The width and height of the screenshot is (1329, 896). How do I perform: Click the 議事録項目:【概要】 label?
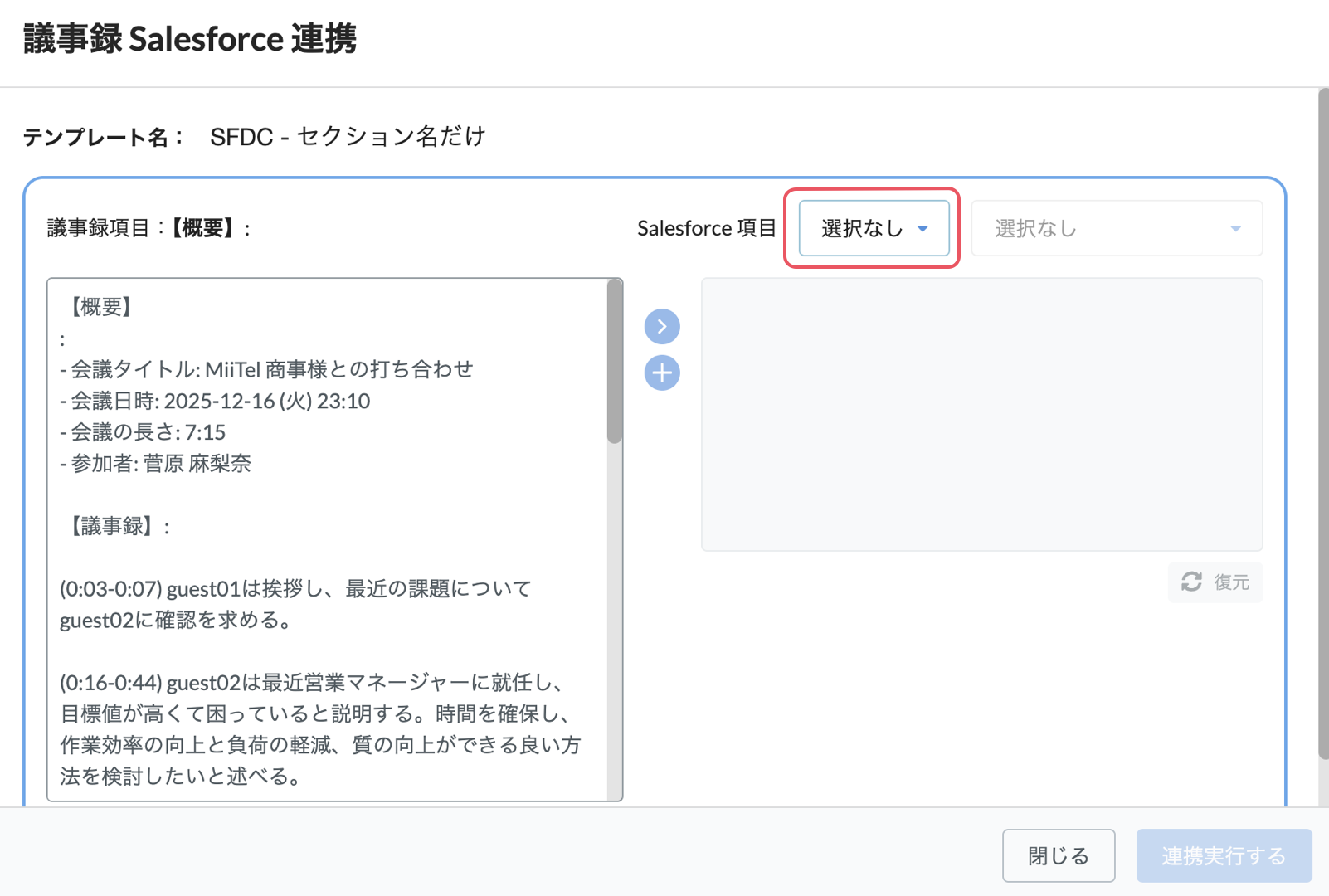pyautogui.click(x=148, y=228)
